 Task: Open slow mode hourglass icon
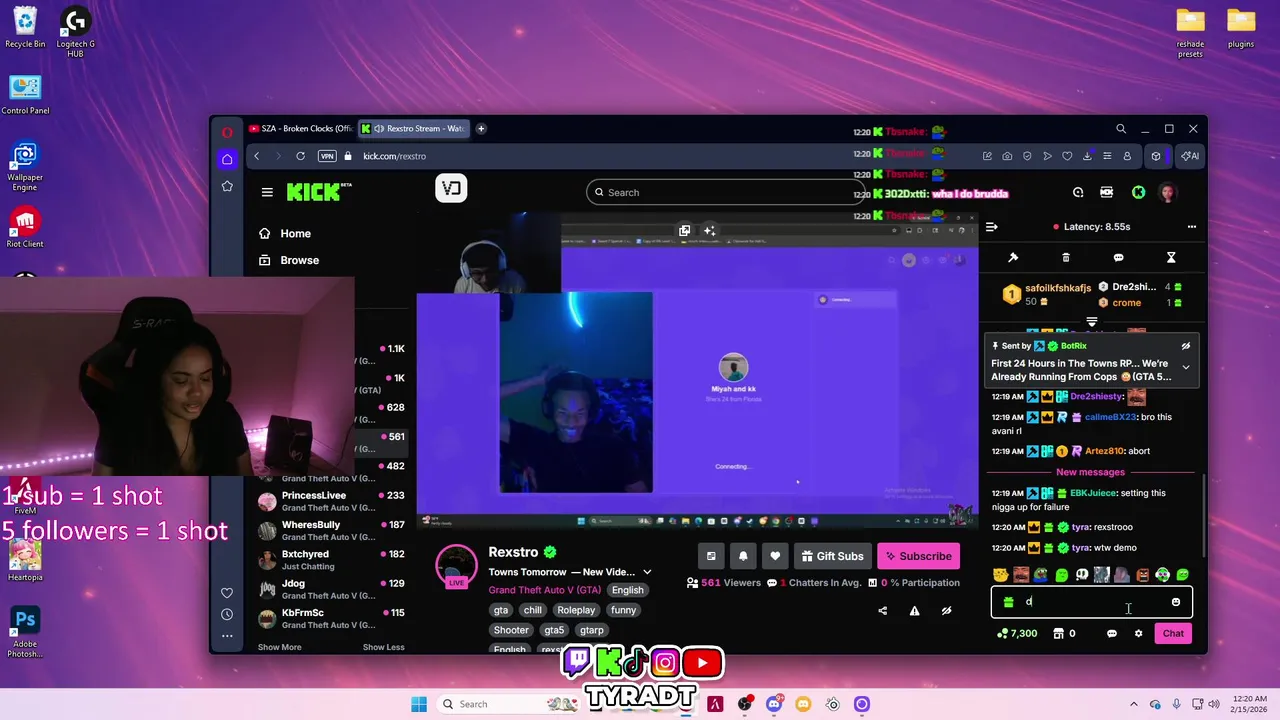[1171, 258]
